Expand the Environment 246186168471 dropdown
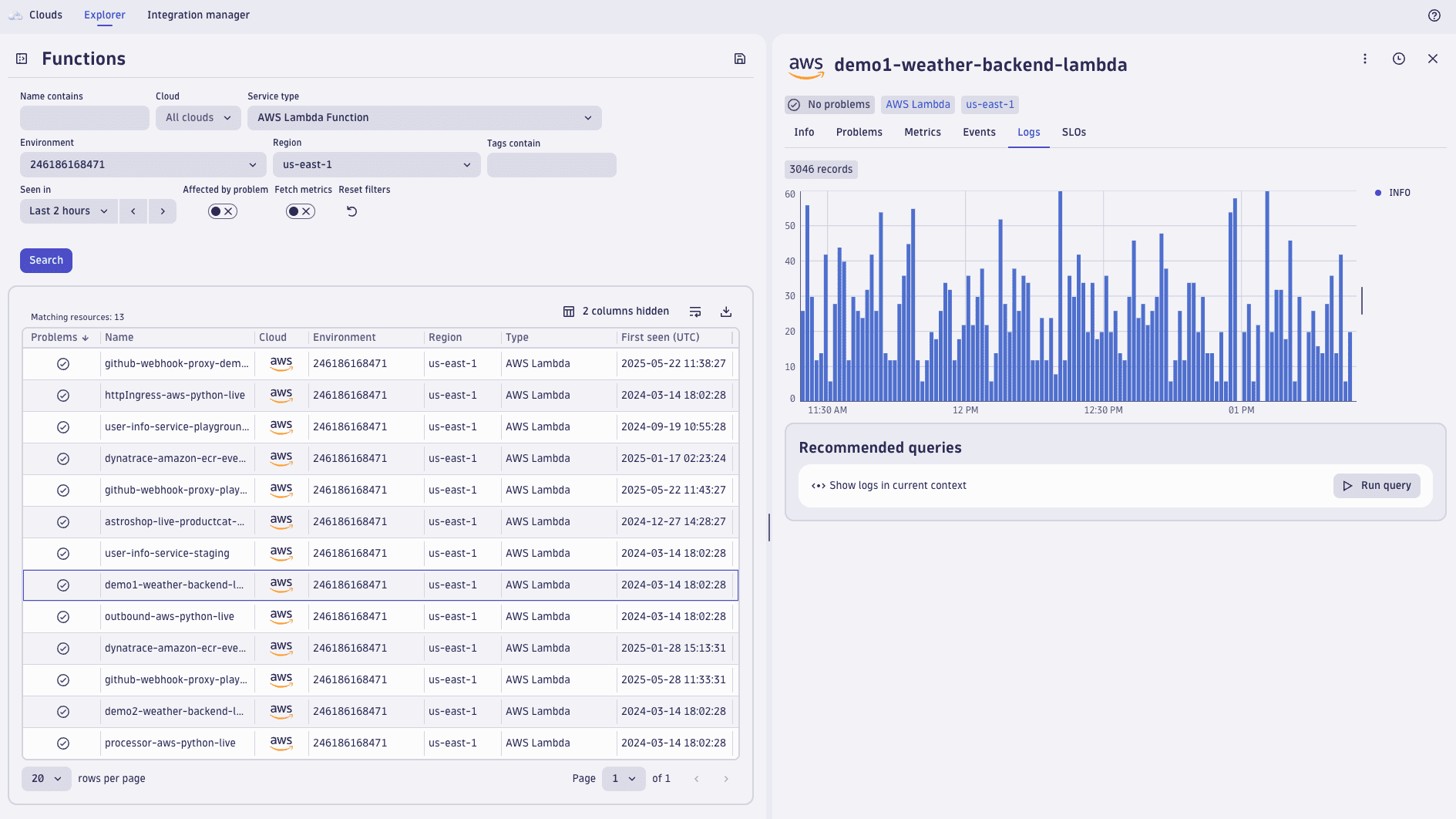The height and width of the screenshot is (819, 1456). (143, 165)
